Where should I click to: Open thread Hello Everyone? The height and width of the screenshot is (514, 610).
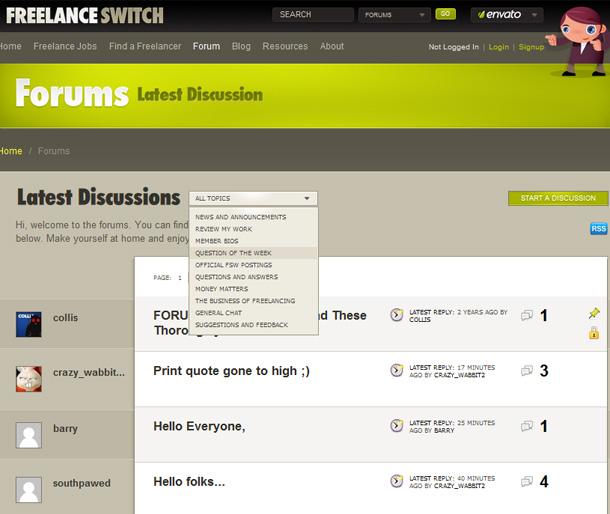pos(199,426)
